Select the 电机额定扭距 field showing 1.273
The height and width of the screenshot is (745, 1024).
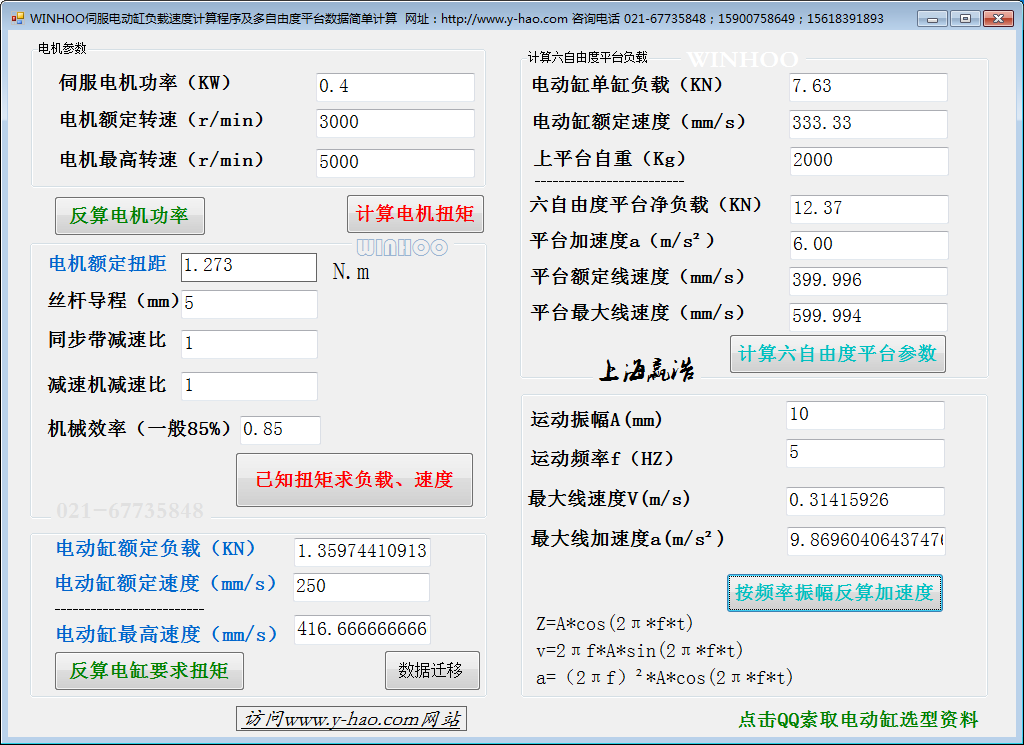[x=249, y=266]
